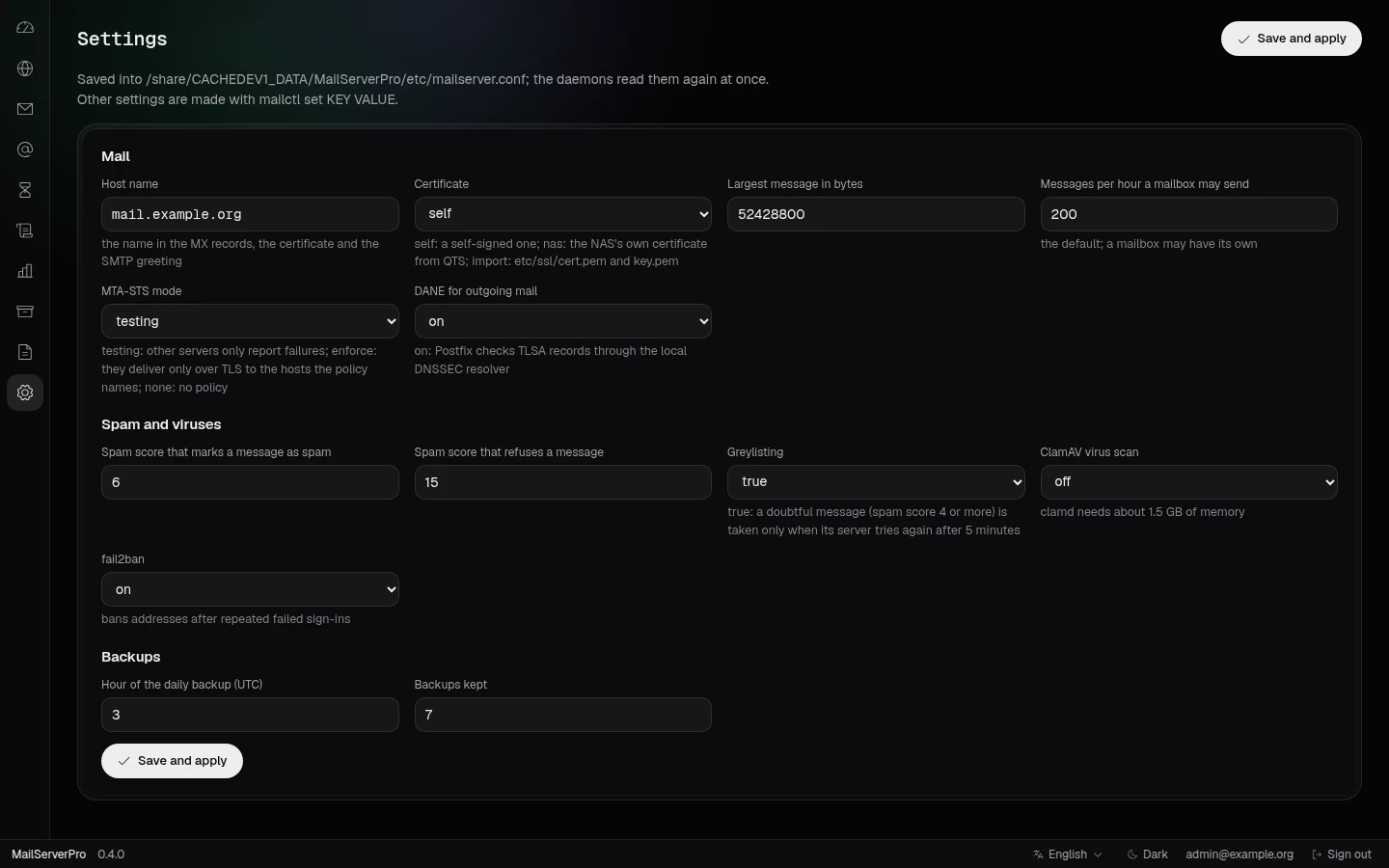The image size is (1389, 868).
Task: Open the fail2ban dropdown
Action: coord(250,589)
